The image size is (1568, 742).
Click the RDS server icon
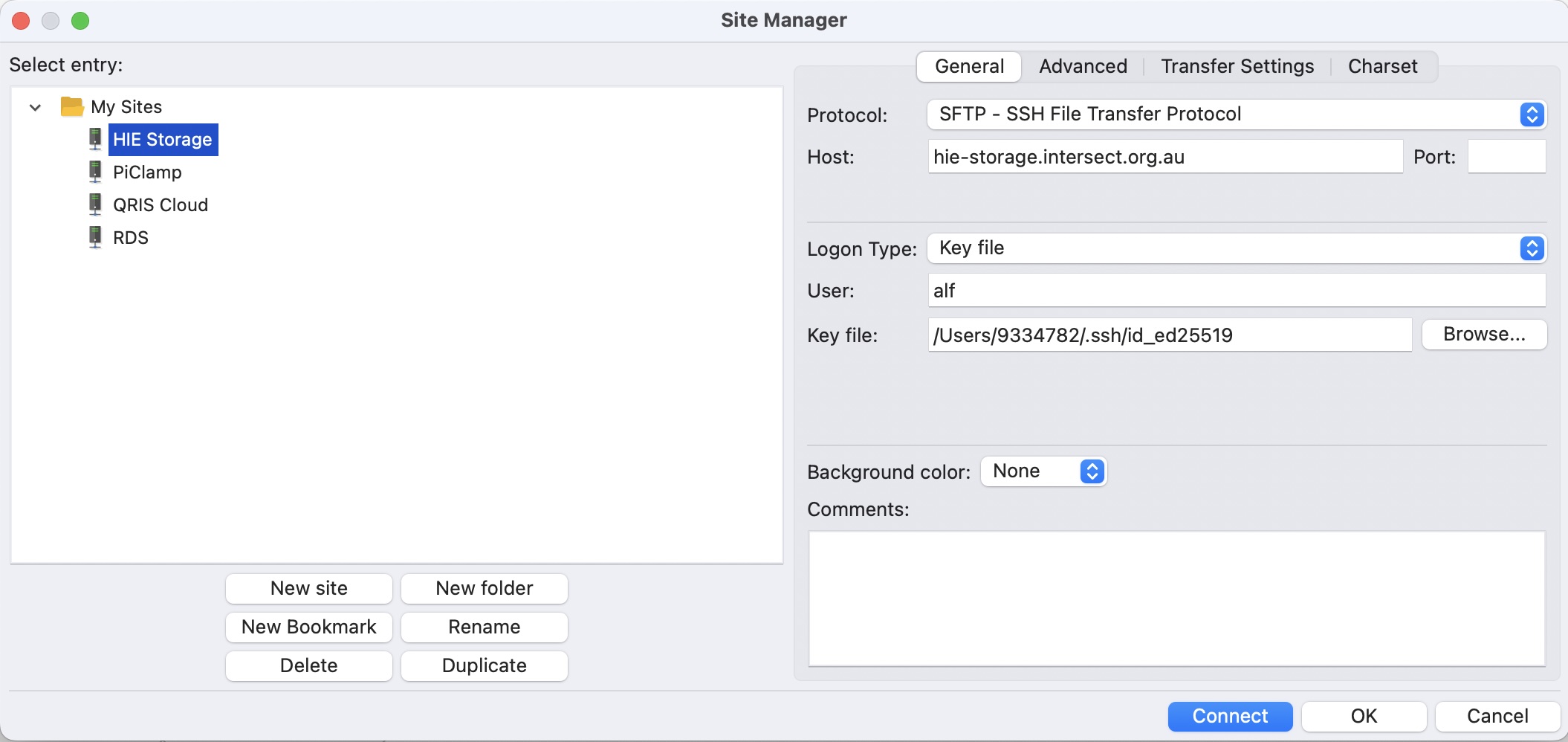pos(95,237)
